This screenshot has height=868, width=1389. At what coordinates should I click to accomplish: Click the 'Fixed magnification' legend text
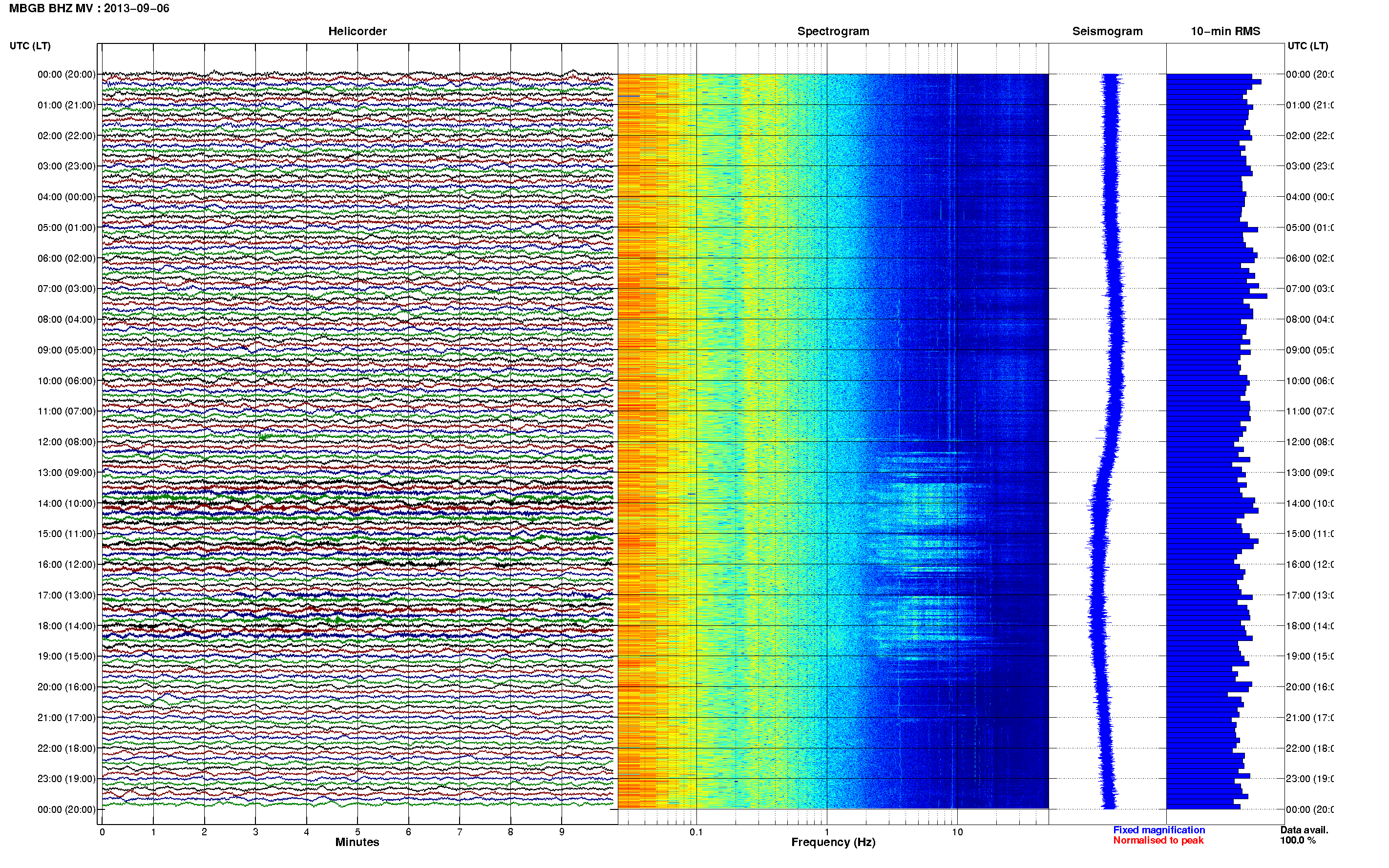click(1159, 830)
